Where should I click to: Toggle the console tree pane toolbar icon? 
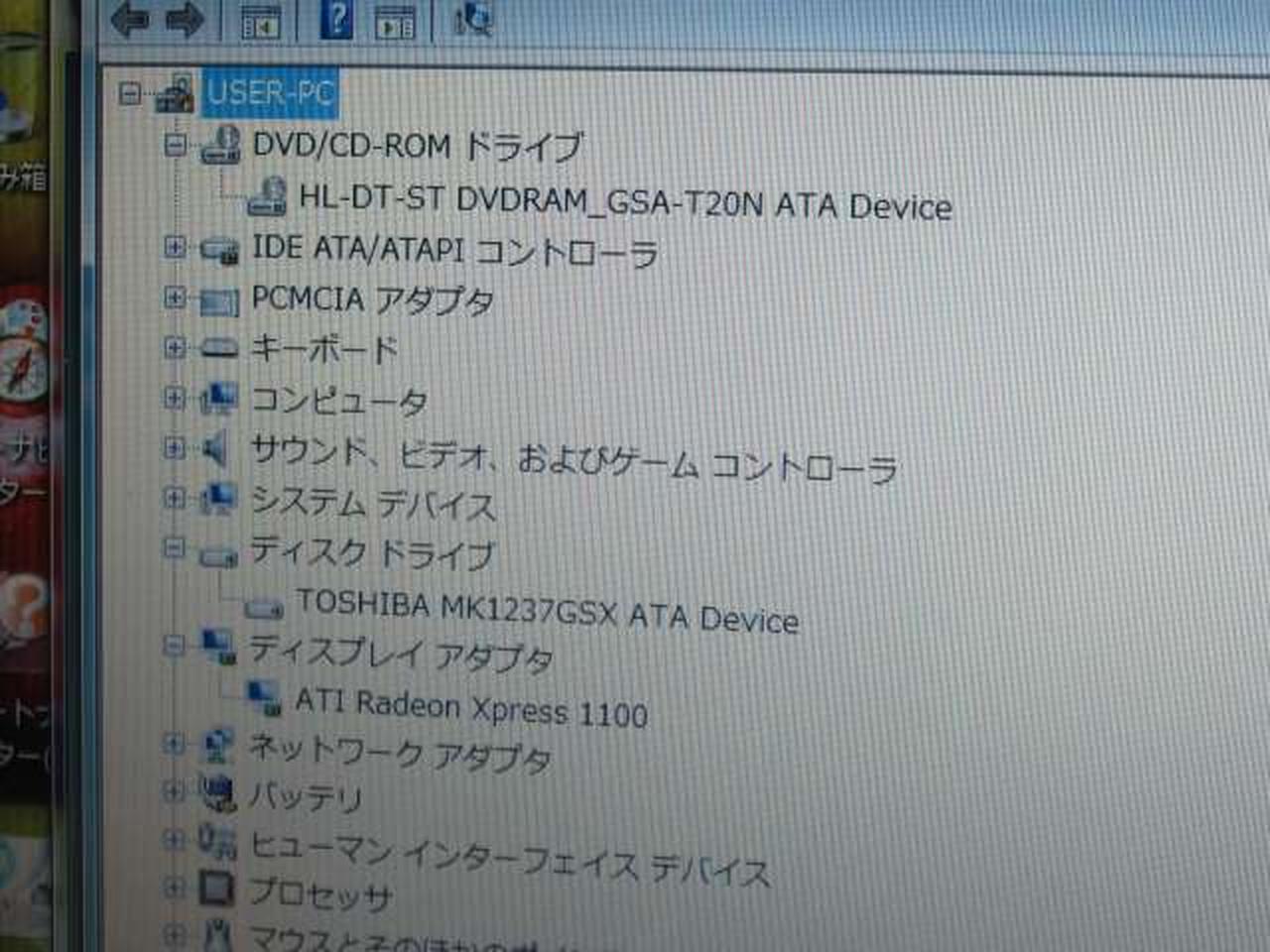pyautogui.click(x=260, y=22)
